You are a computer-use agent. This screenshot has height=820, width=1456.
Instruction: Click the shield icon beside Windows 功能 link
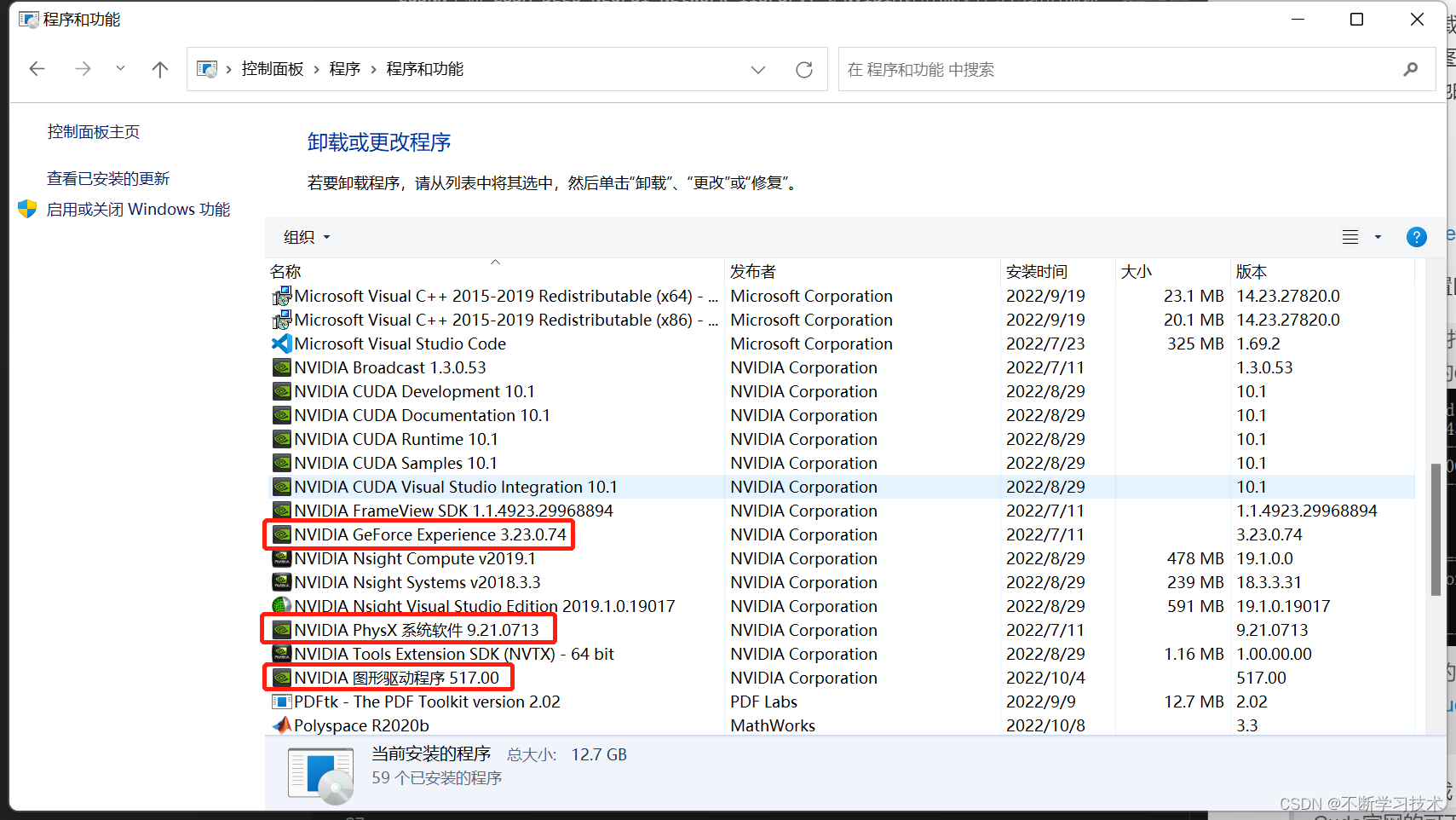tap(27, 208)
